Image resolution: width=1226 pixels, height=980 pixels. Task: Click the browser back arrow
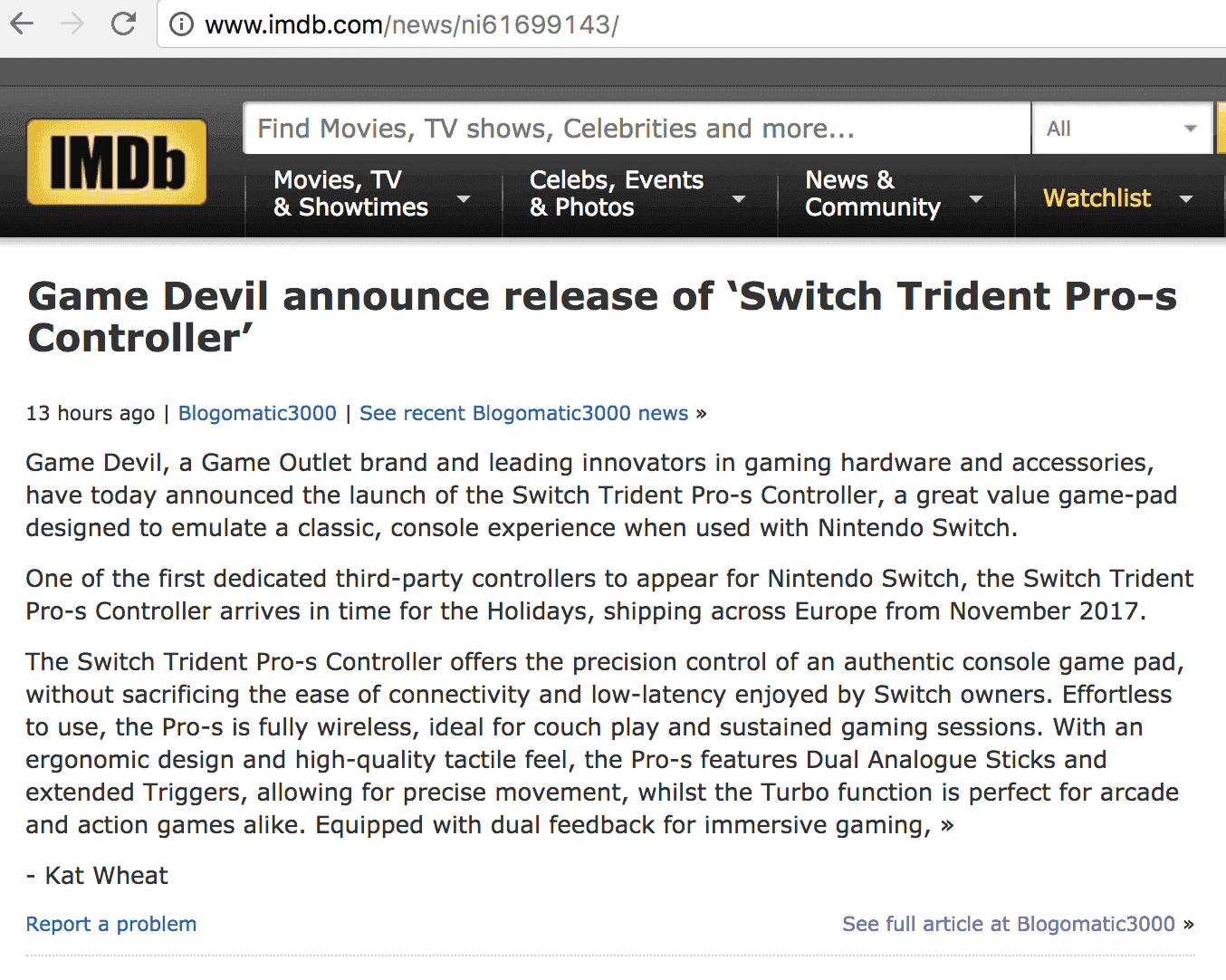click(22, 24)
